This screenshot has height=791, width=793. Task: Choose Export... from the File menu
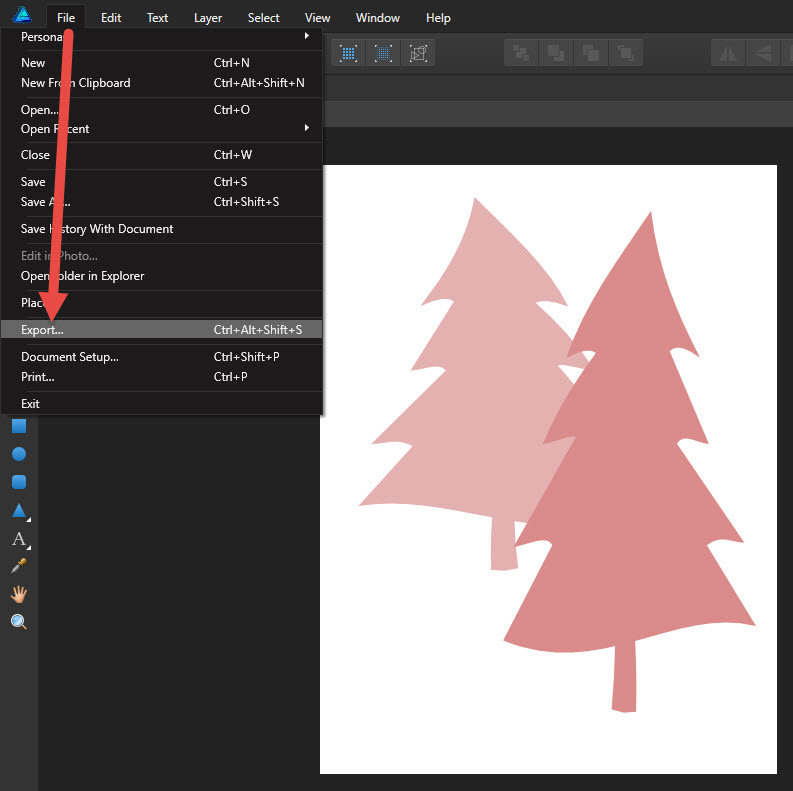click(42, 330)
